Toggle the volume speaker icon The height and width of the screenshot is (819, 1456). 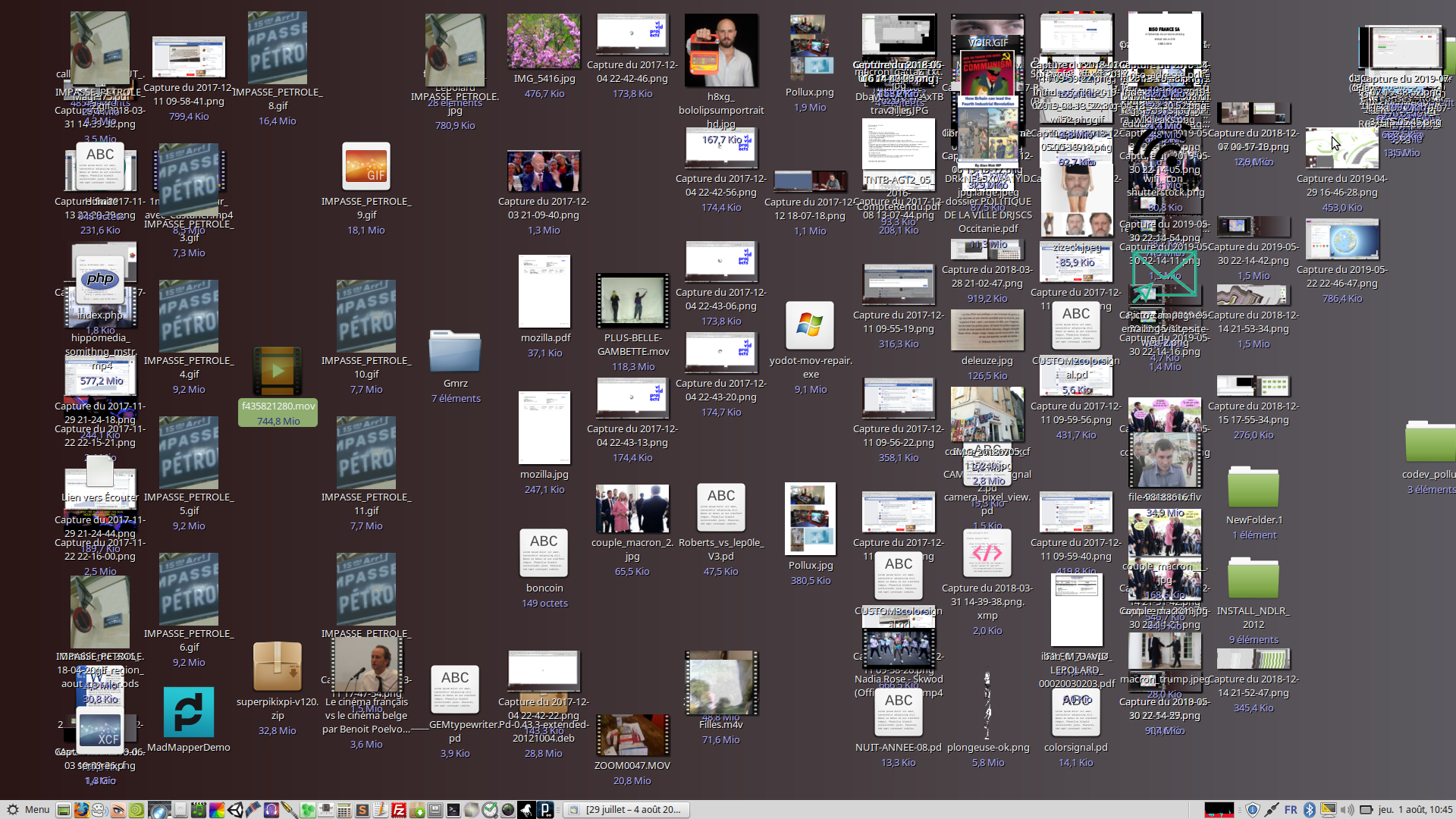(1347, 810)
